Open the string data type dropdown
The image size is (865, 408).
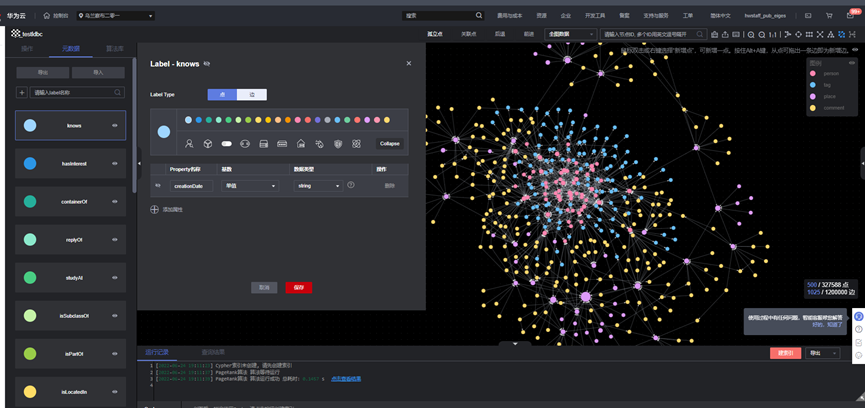318,186
